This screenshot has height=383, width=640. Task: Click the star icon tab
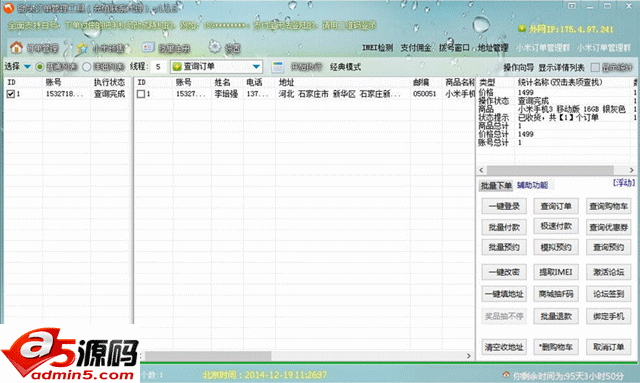click(x=100, y=48)
